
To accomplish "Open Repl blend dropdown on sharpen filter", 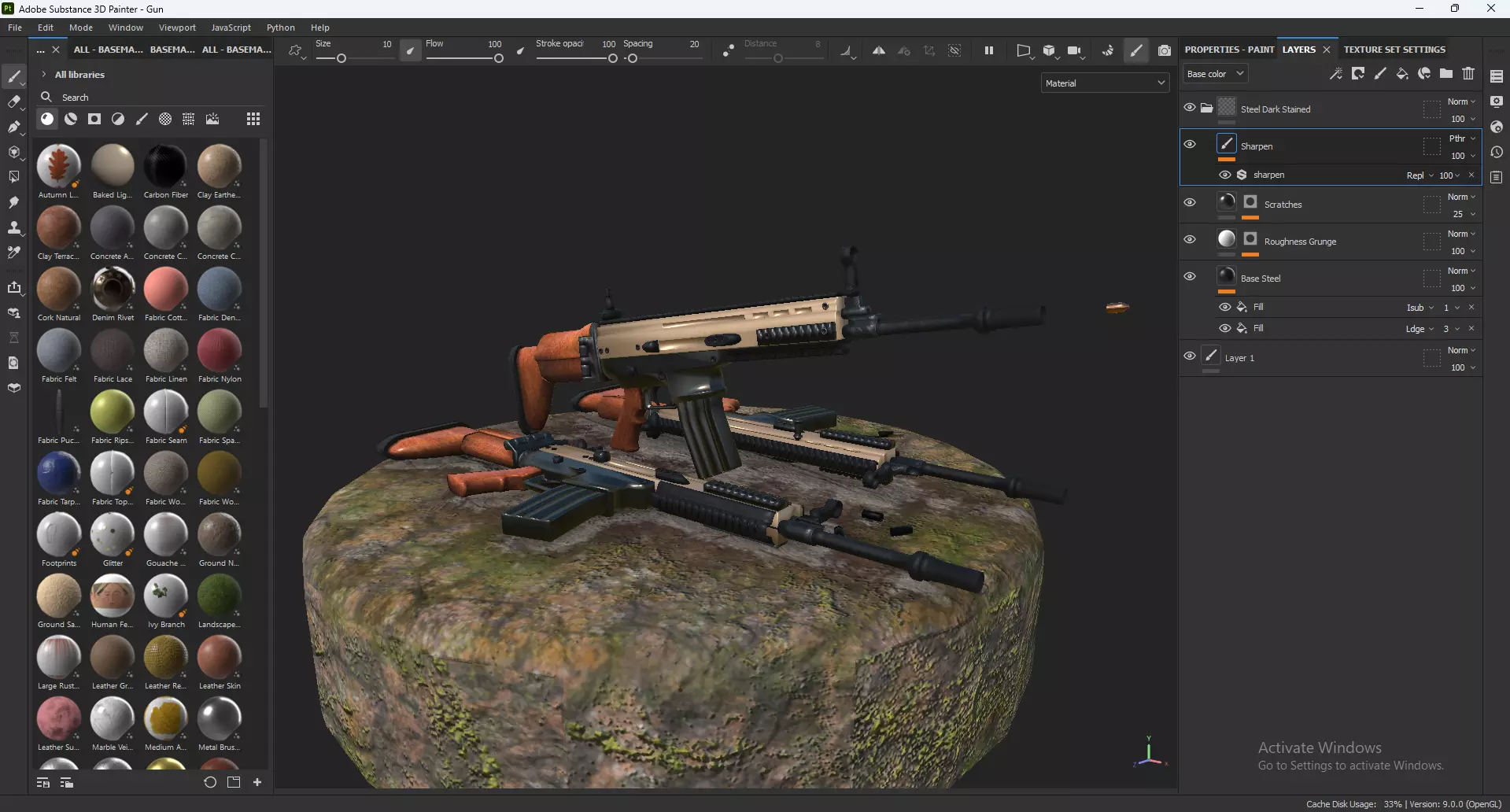I will [1420, 175].
